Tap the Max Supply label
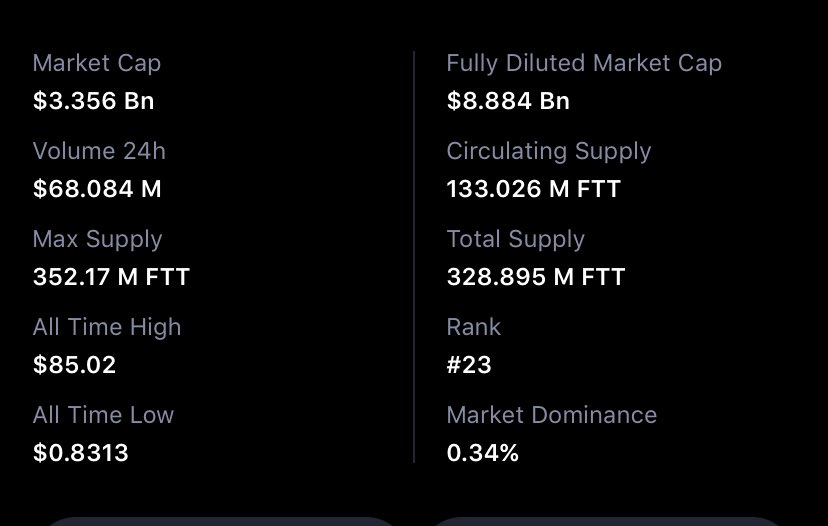This screenshot has height=526, width=828. tap(98, 240)
